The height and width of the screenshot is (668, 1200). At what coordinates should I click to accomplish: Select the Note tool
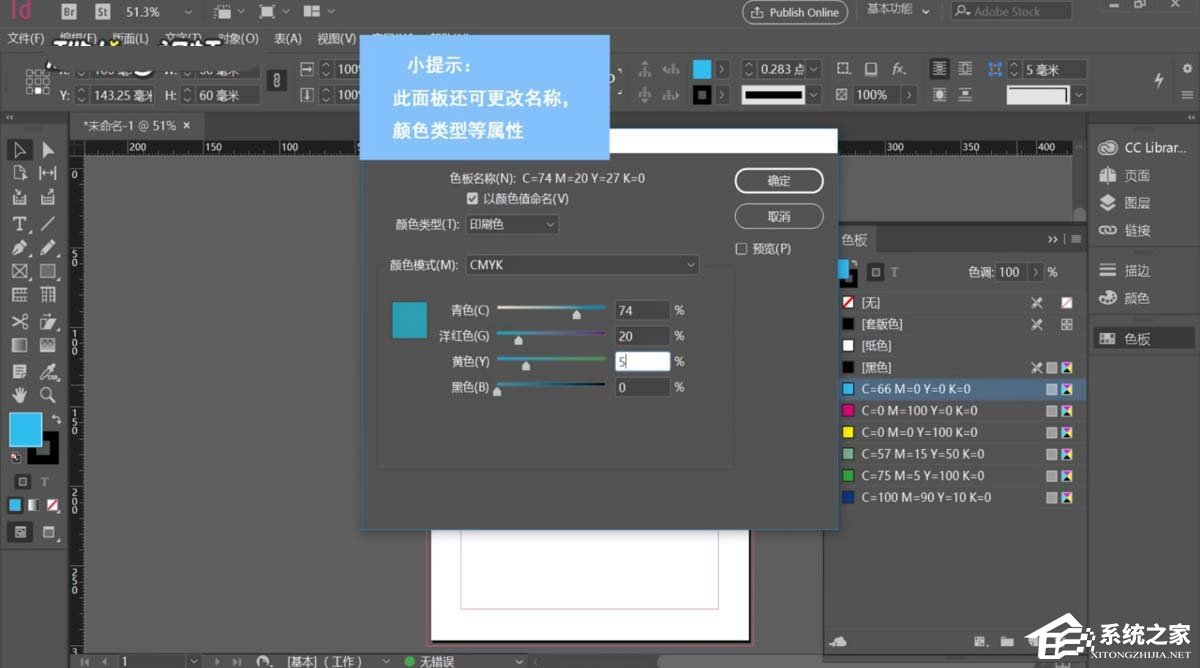coord(19,371)
